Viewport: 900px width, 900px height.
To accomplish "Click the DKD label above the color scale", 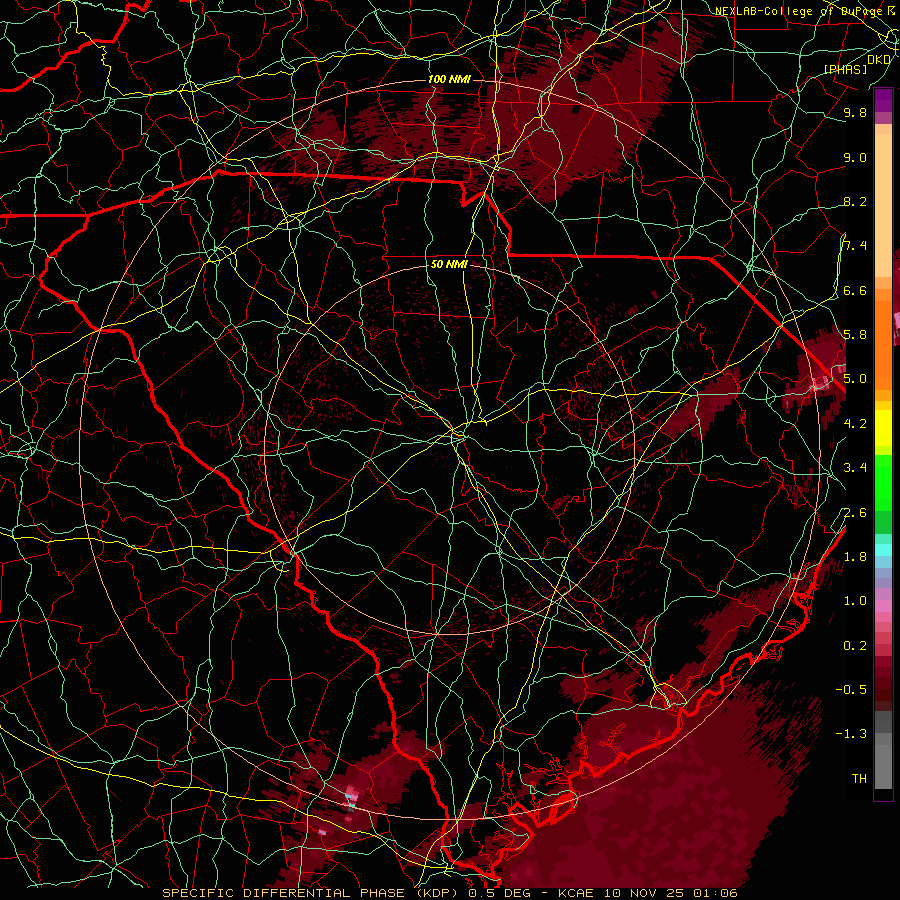I will 879,59.
